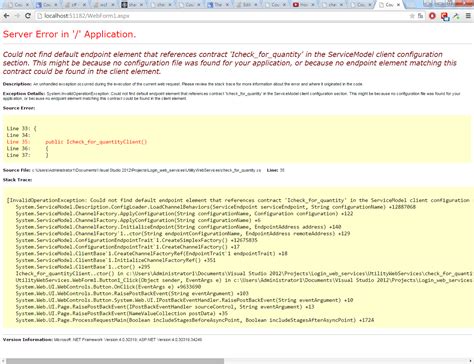474x364 pixels.
Task: Click the 'Button.OnClick(EventArgs e)' stack line
Action: (x=108, y=287)
